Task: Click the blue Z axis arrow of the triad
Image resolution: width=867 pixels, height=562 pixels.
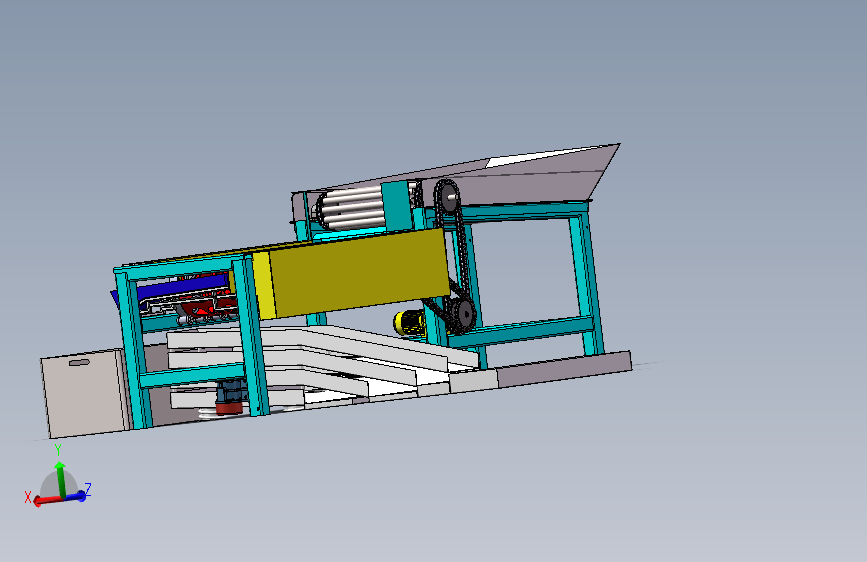Action: coord(76,496)
